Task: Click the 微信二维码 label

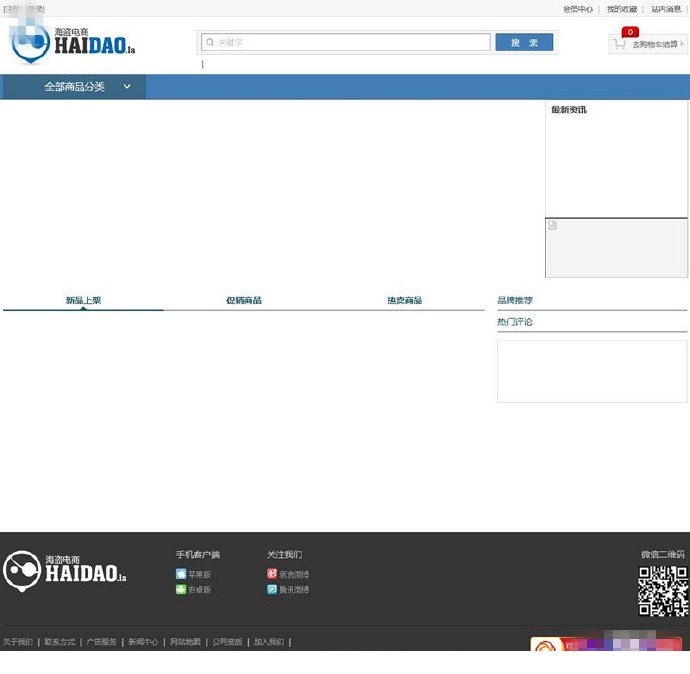Action: pyautogui.click(x=663, y=554)
